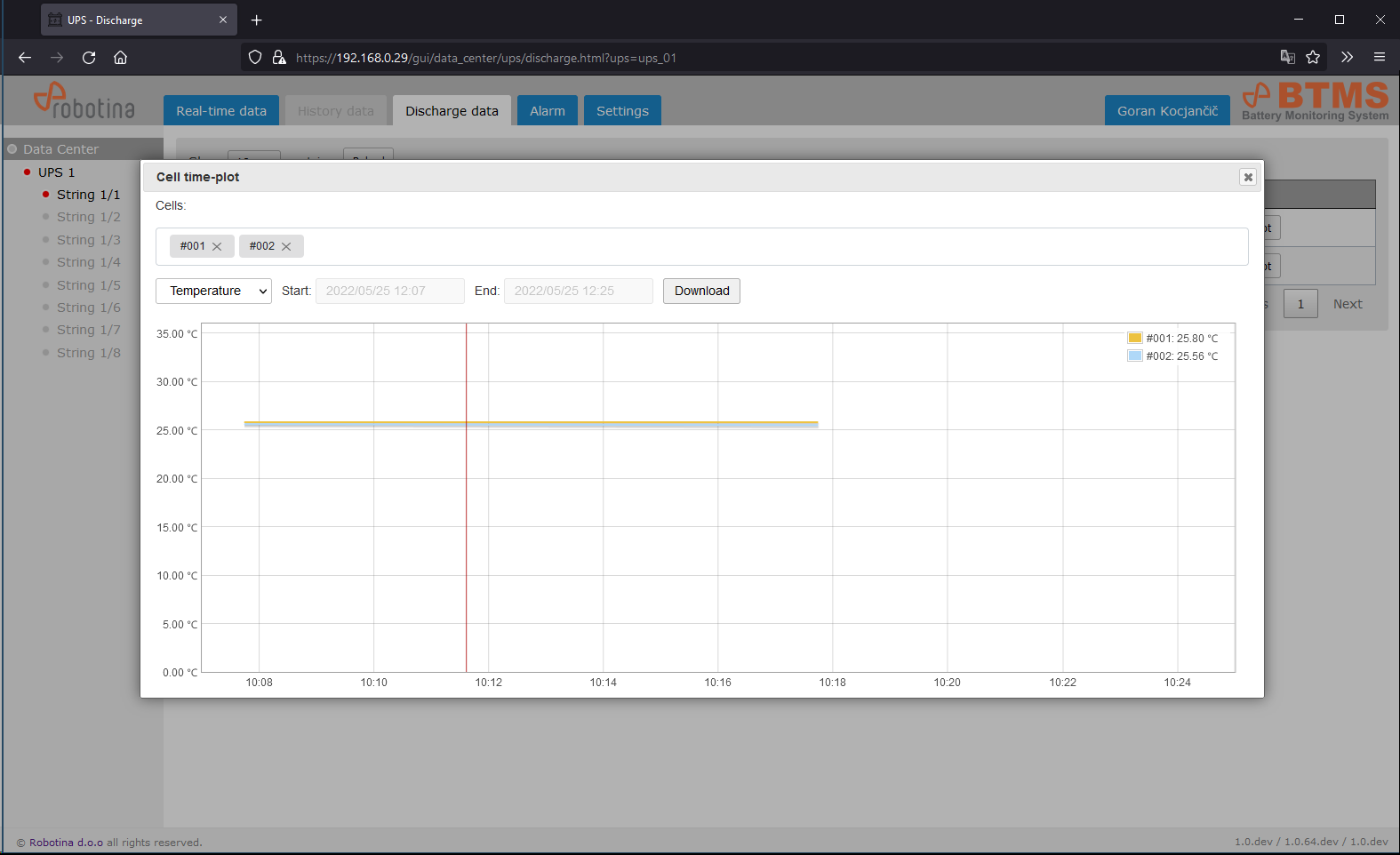1400x855 pixels.
Task: Click the Start date-time field
Action: click(389, 292)
